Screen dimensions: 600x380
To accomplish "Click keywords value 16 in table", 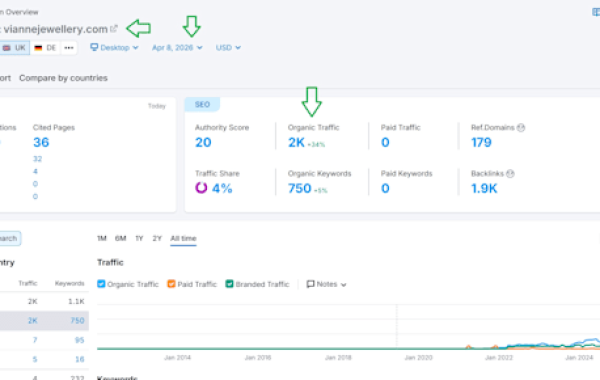I will pyautogui.click(x=80, y=359).
